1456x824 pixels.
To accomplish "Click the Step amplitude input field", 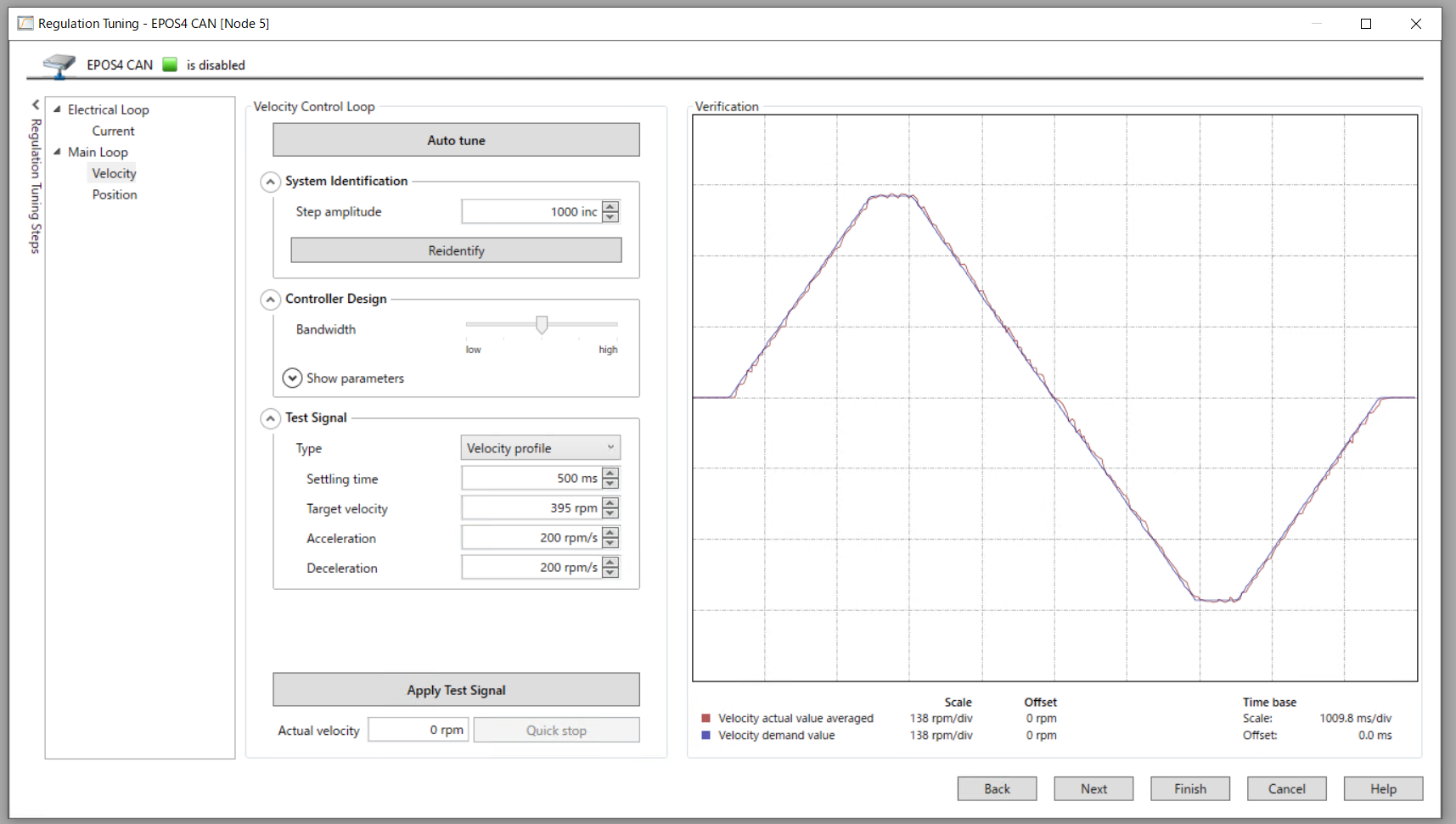I will (x=531, y=211).
